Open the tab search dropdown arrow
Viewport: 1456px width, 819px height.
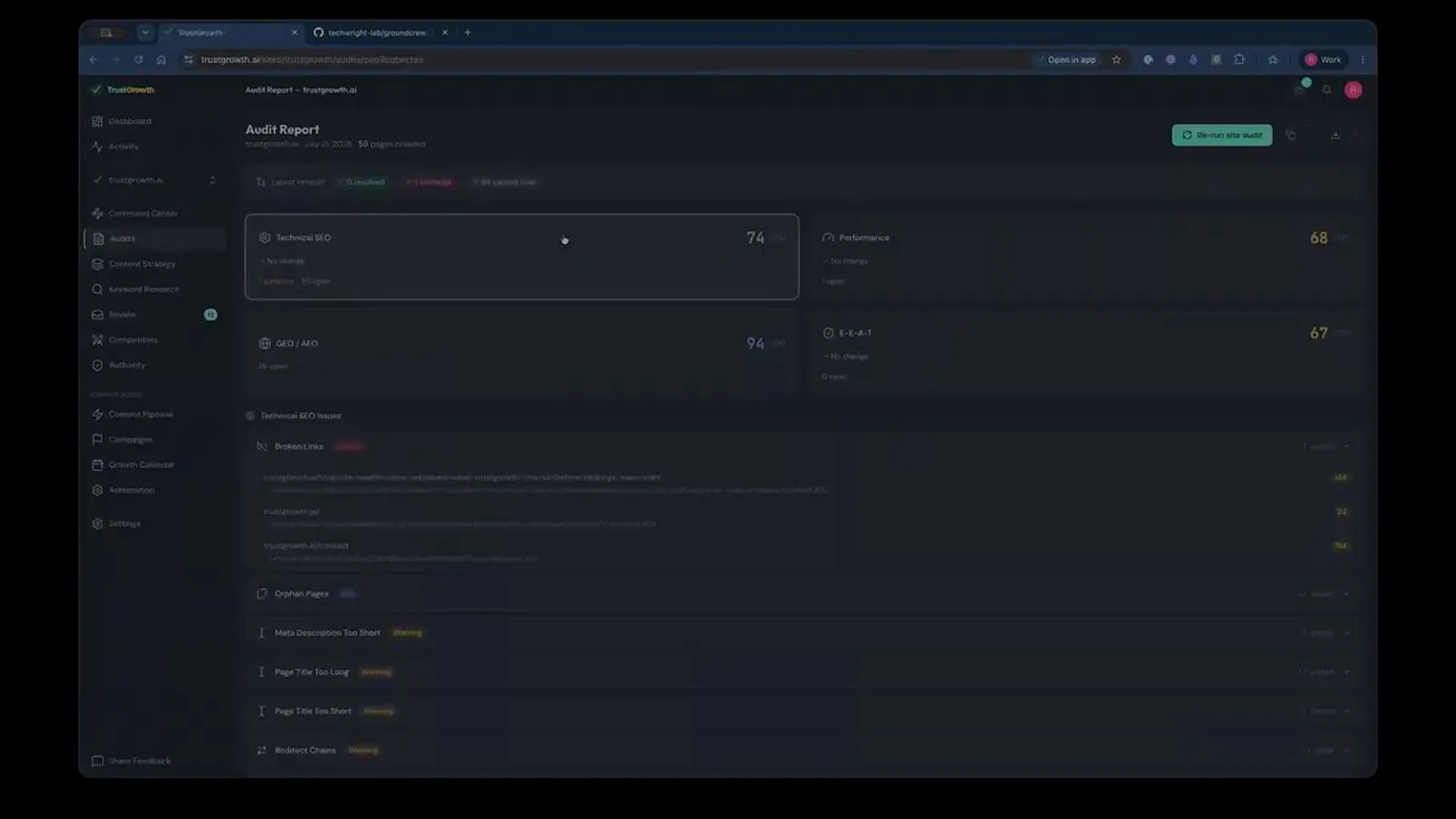pos(145,33)
